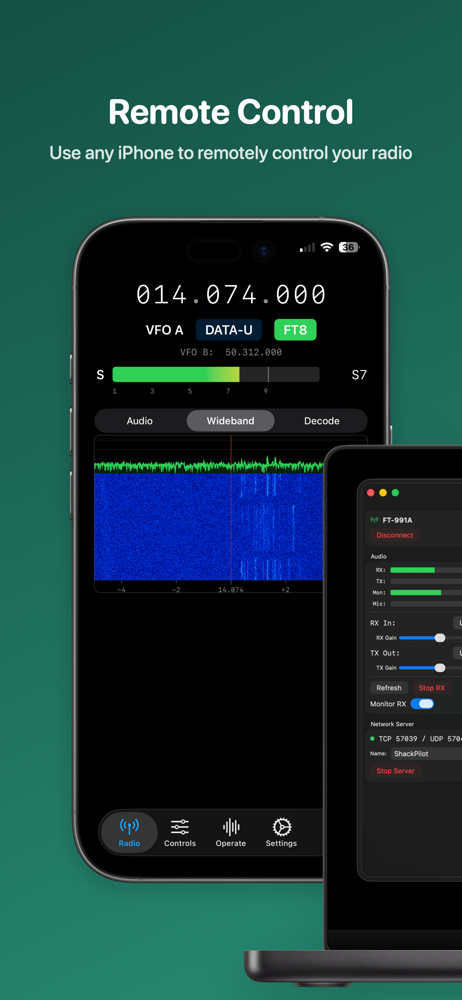Switch to the Decode tab

[x=322, y=421]
